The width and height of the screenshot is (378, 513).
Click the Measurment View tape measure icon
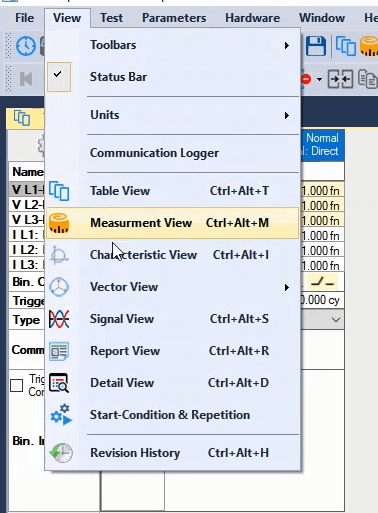click(x=59, y=223)
